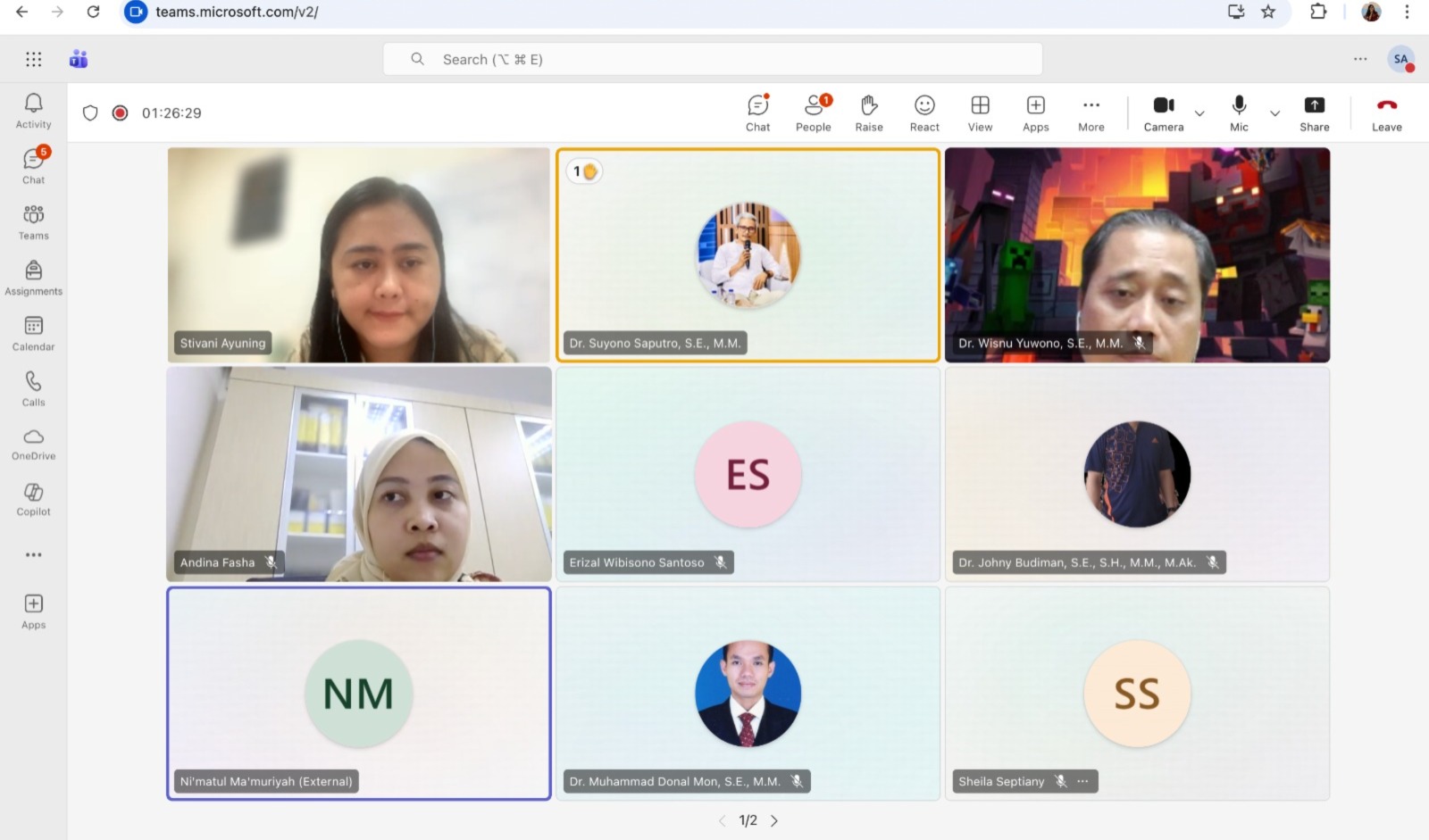This screenshot has height=840, width=1429.
Task: Raise your hand in the meeting
Action: pos(868,112)
